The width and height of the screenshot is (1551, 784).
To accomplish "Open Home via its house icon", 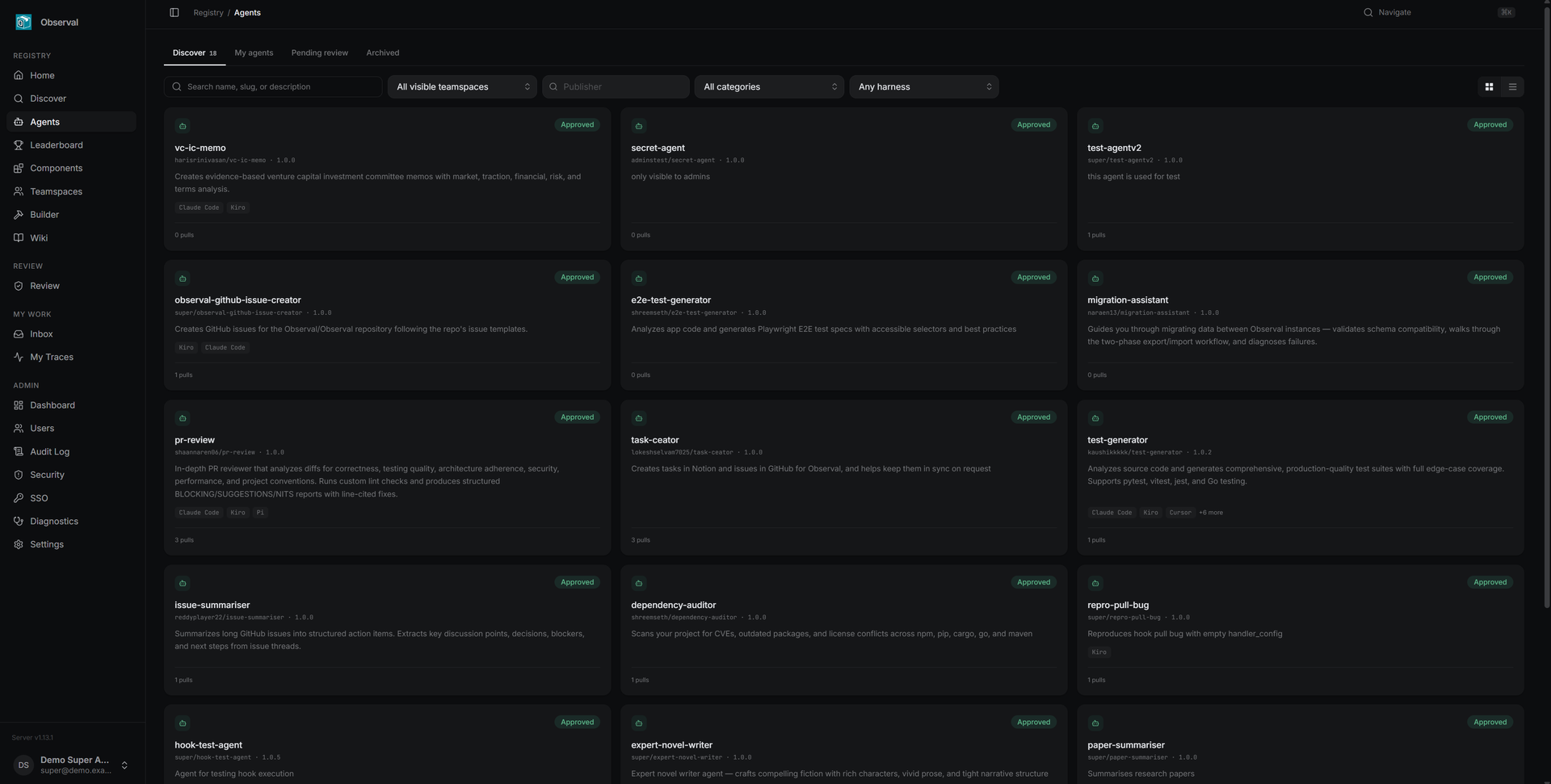I will (19, 75).
